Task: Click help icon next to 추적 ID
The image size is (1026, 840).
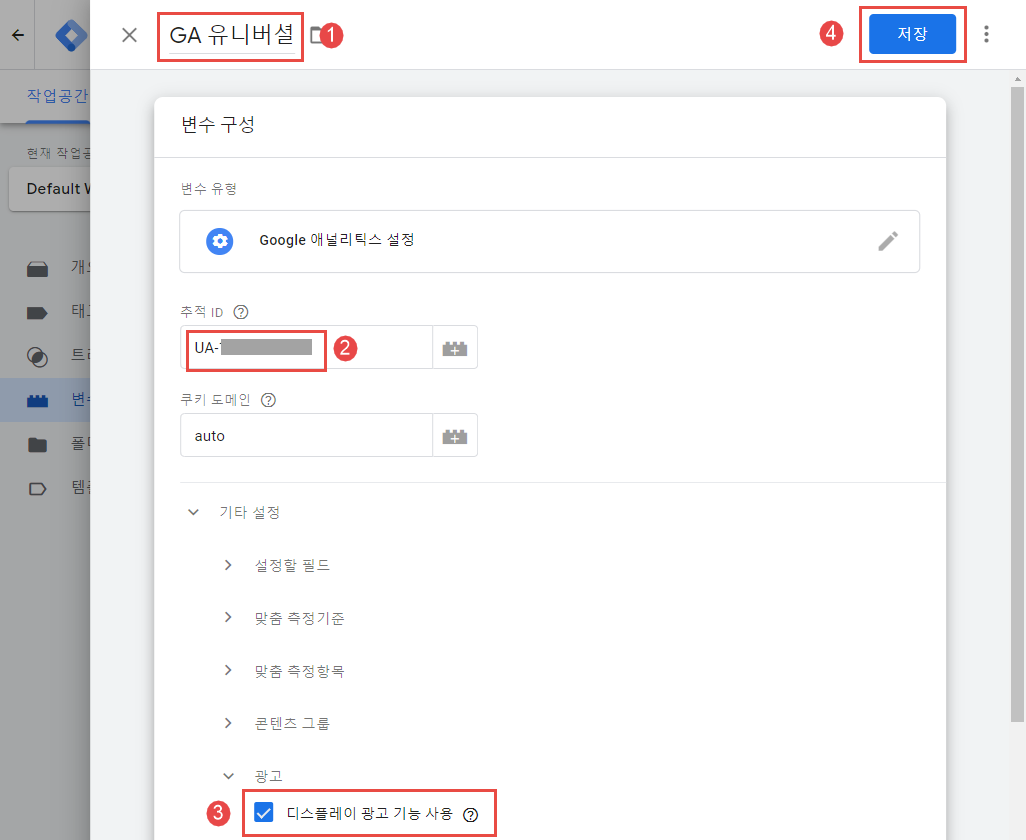Action: (x=241, y=312)
